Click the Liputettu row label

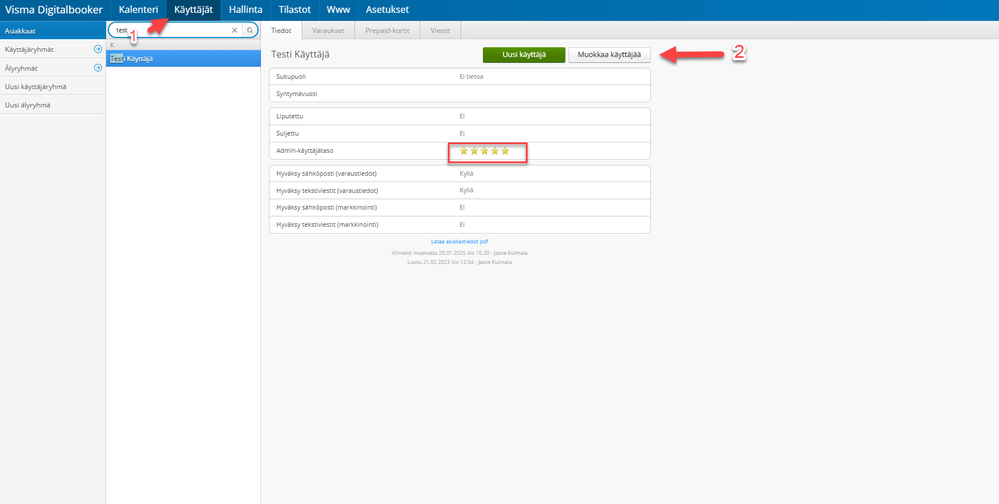[x=289, y=117]
